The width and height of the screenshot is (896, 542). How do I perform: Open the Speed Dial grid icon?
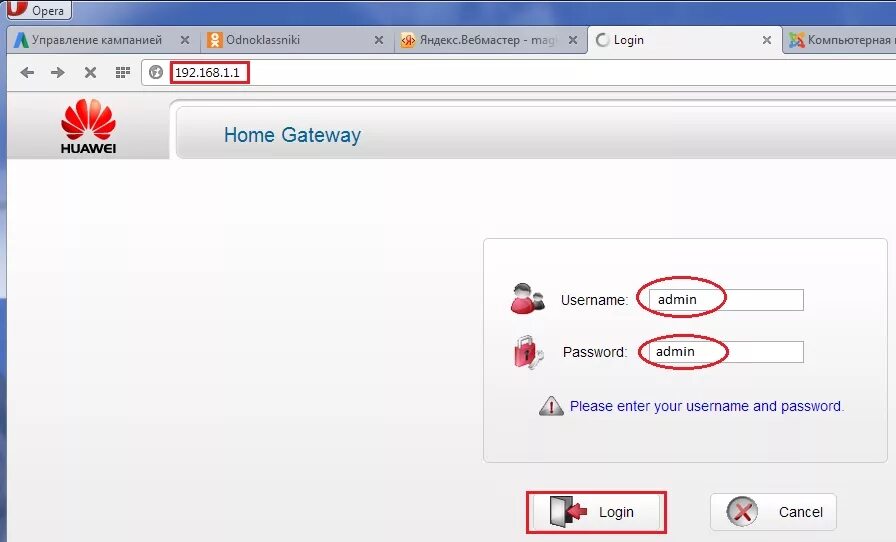click(123, 73)
